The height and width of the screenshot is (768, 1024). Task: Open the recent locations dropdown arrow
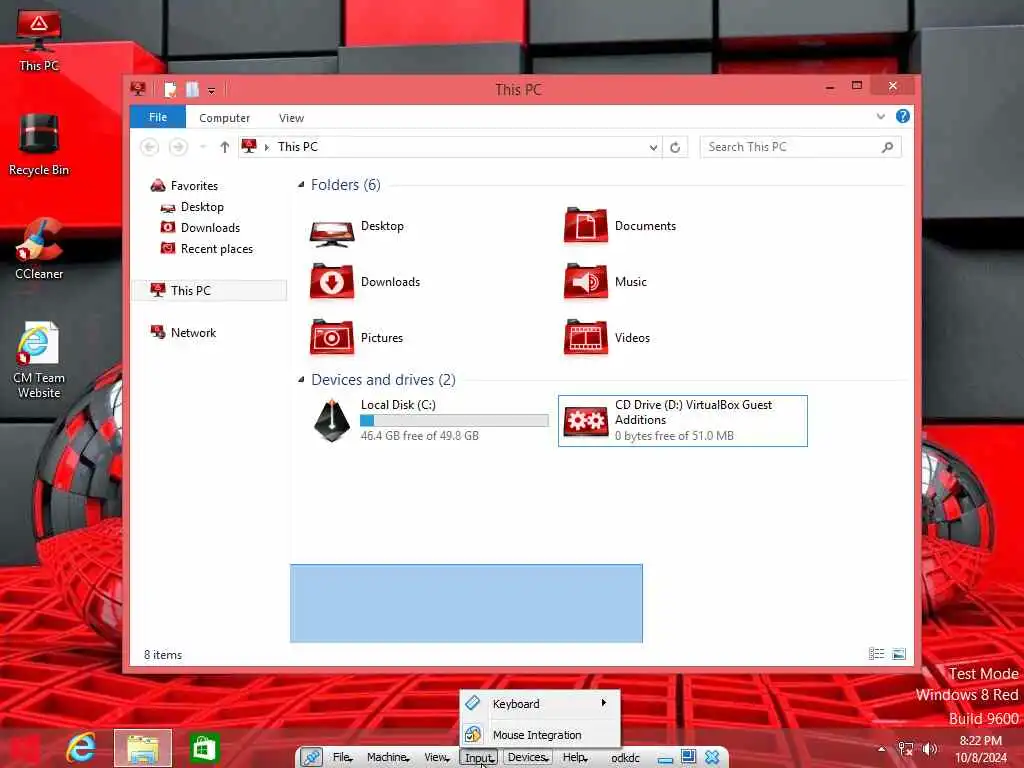tap(203, 147)
